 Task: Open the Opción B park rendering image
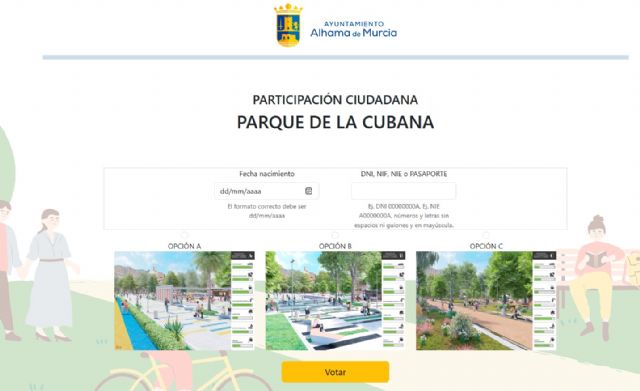[x=335, y=301]
